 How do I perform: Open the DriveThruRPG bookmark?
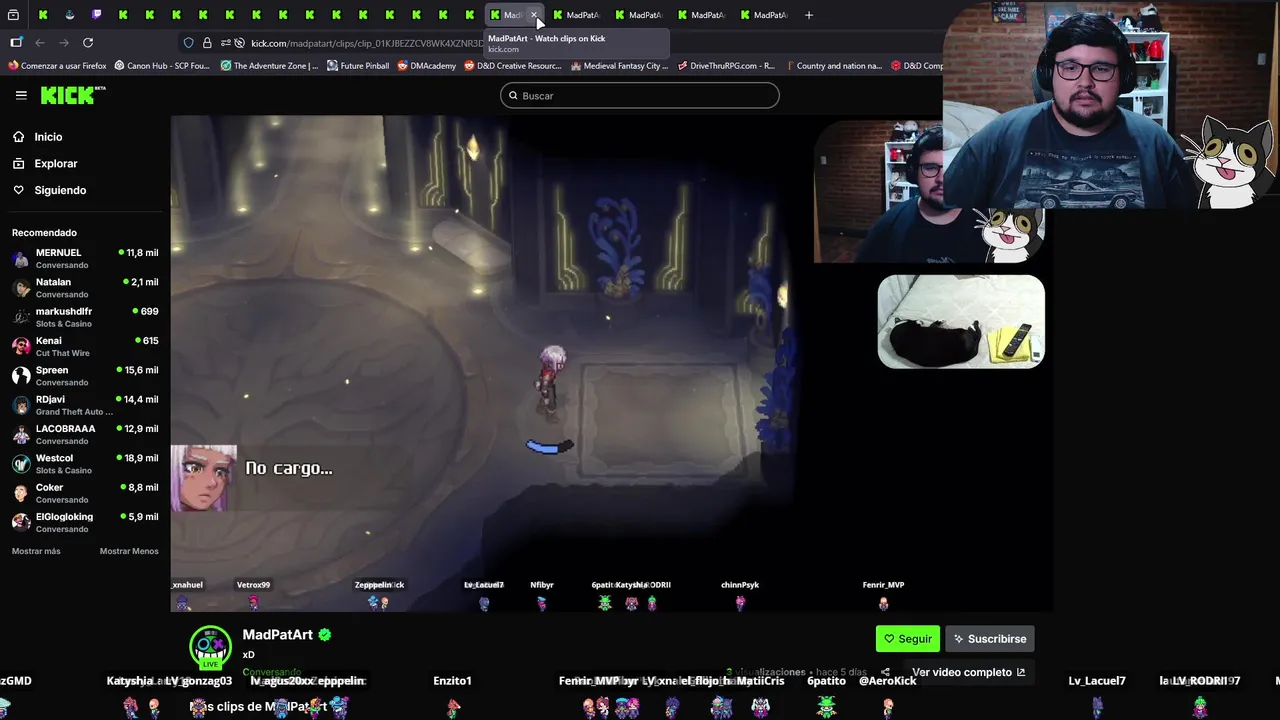tap(726, 66)
